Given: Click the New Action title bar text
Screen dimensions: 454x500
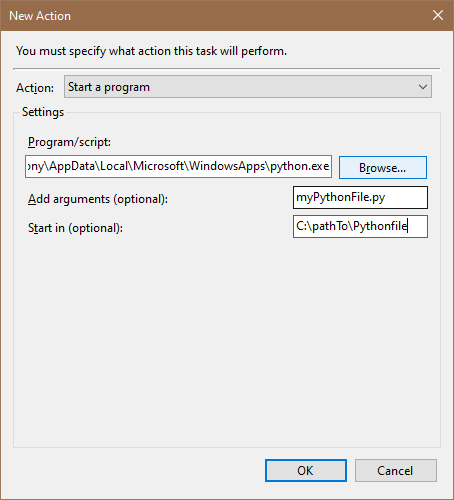Looking at the screenshot, I should [x=40, y=16].
